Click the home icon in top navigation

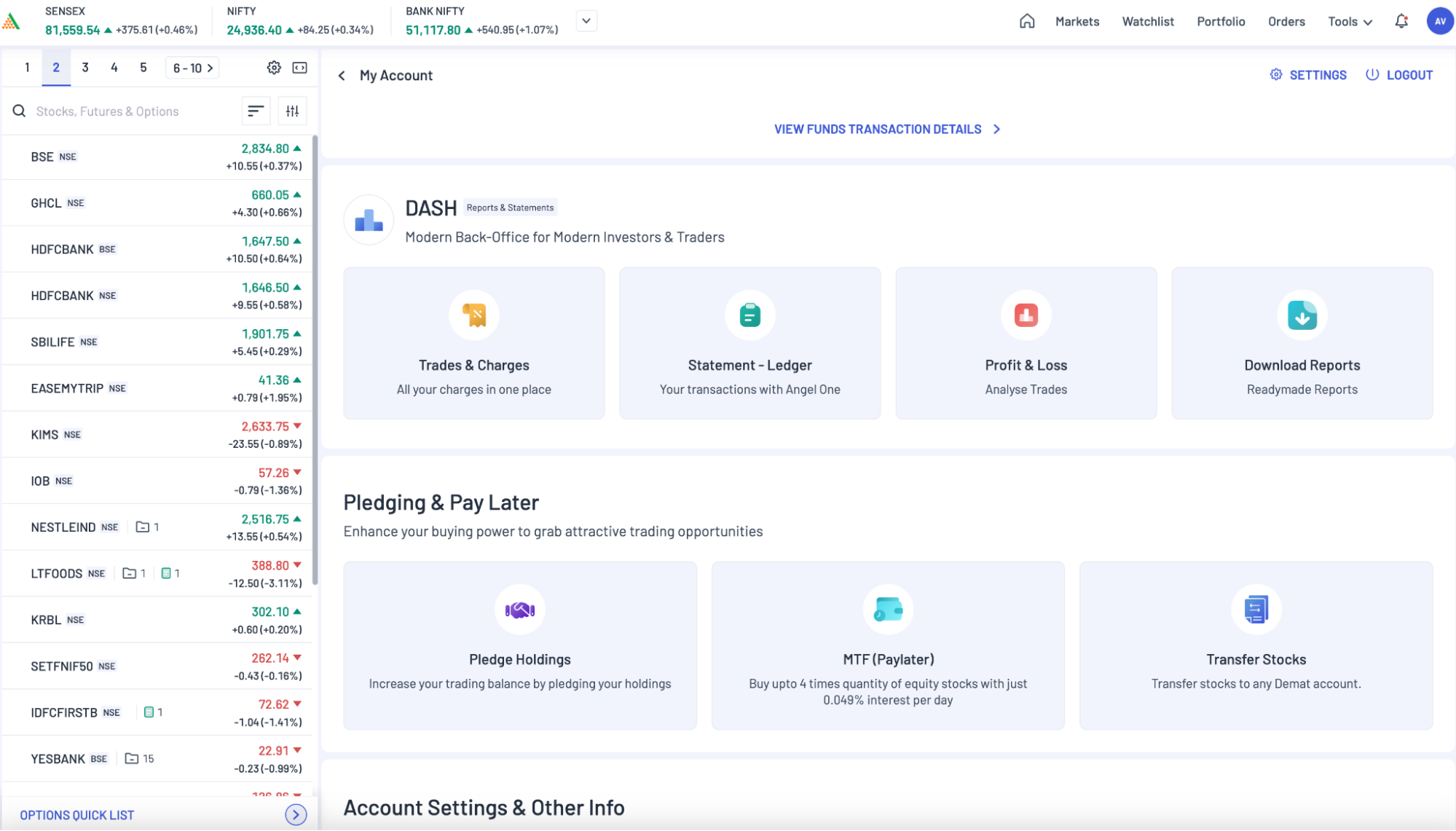tap(1026, 21)
